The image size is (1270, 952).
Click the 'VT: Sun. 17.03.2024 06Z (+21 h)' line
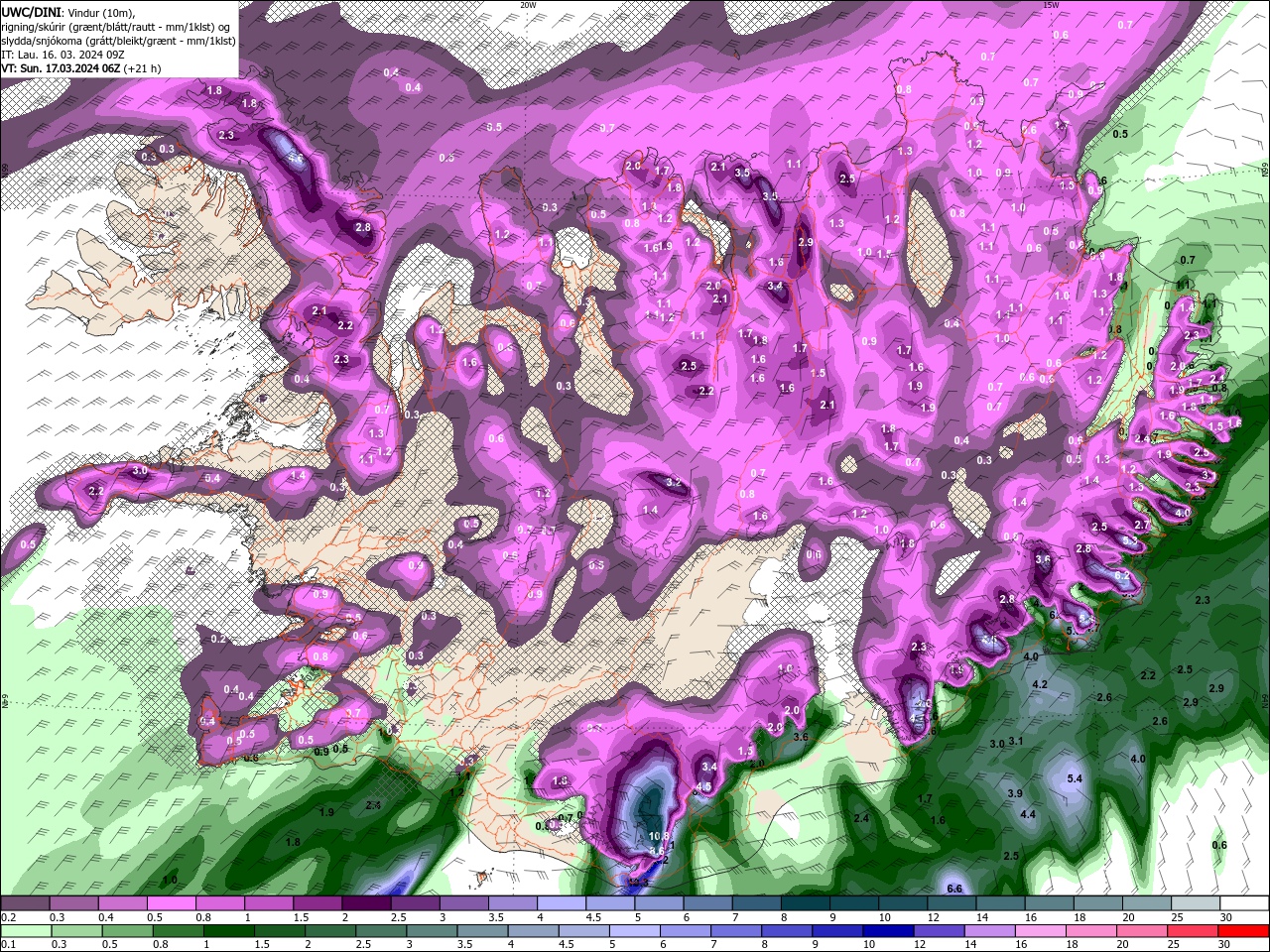tap(81, 68)
